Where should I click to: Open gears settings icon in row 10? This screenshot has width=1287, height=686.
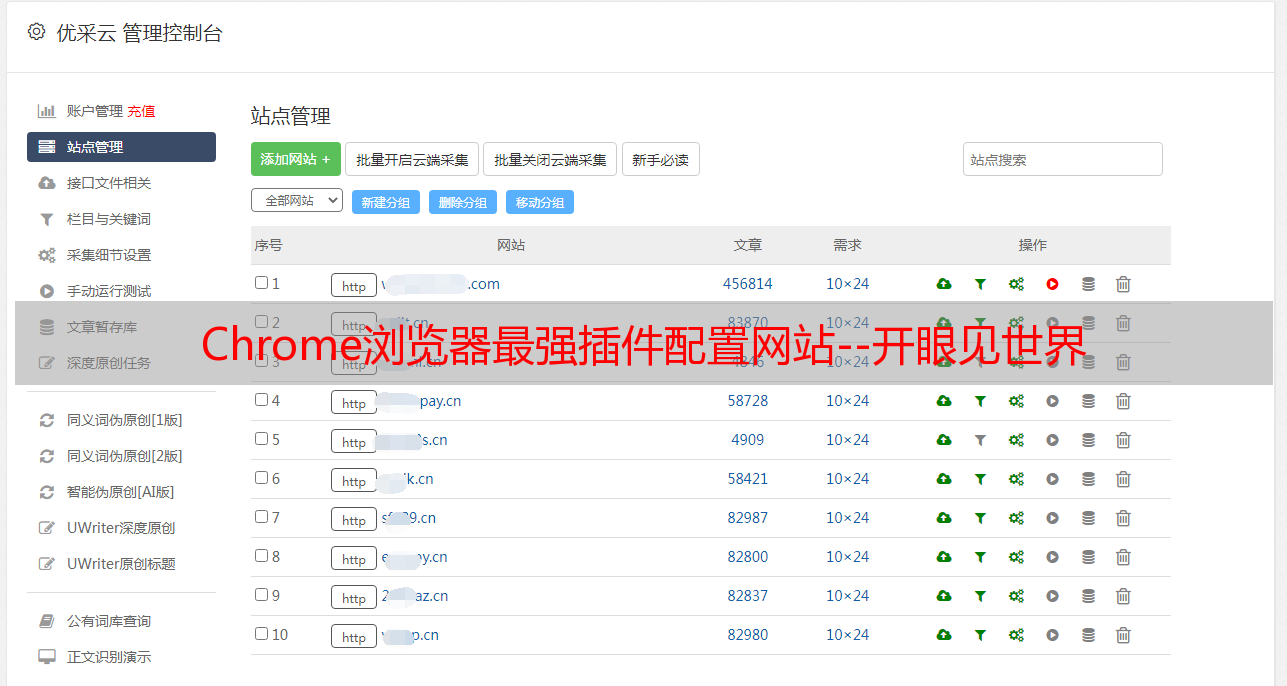[x=1016, y=635]
